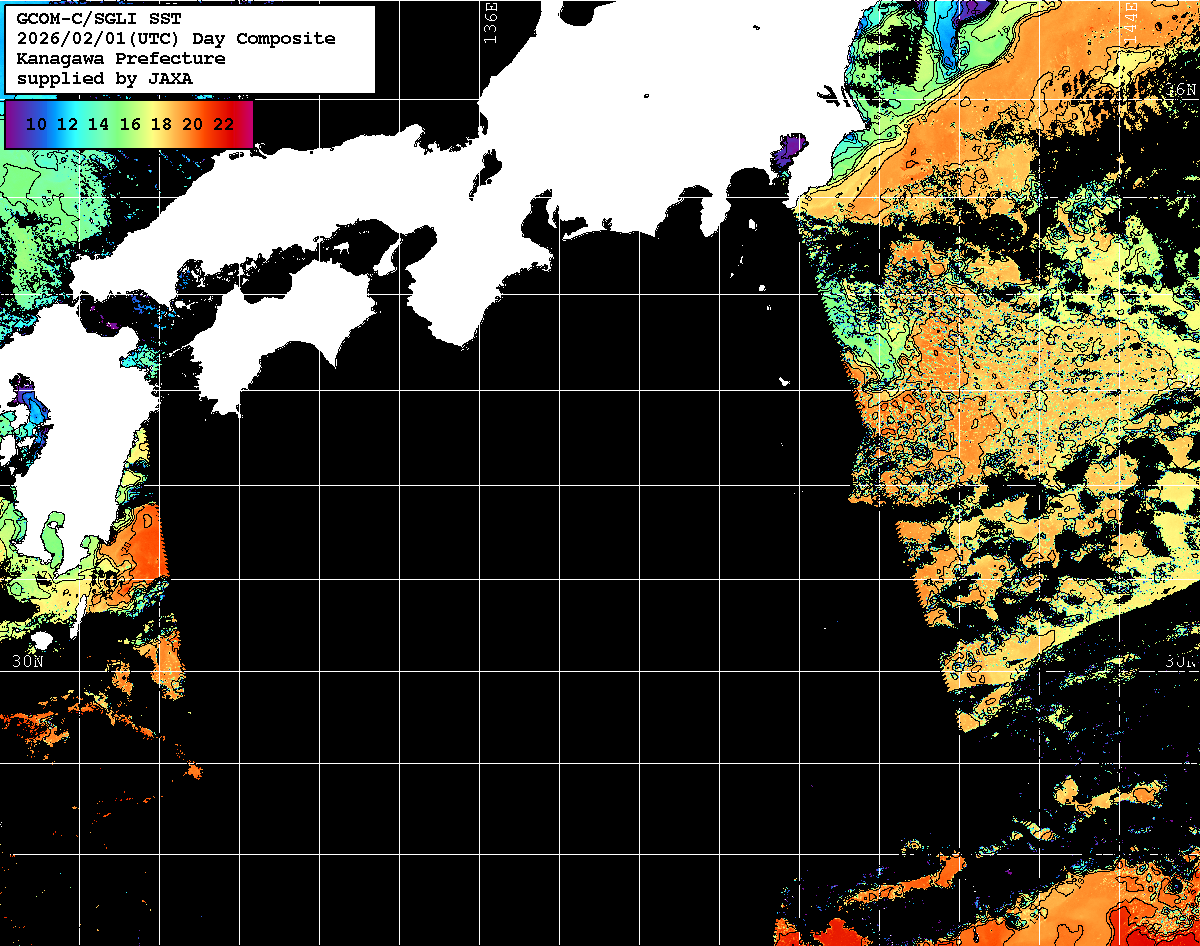Select the 14 degree mark on the legend

pyautogui.click(x=98, y=125)
